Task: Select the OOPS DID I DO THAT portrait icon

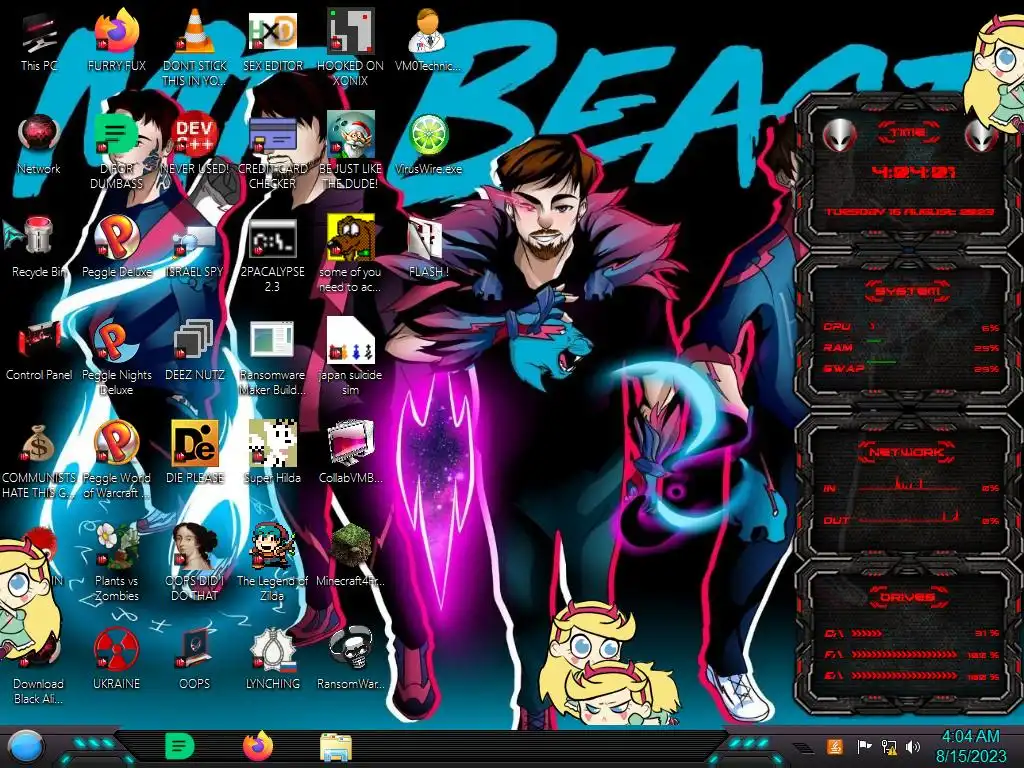Action: pos(194,562)
